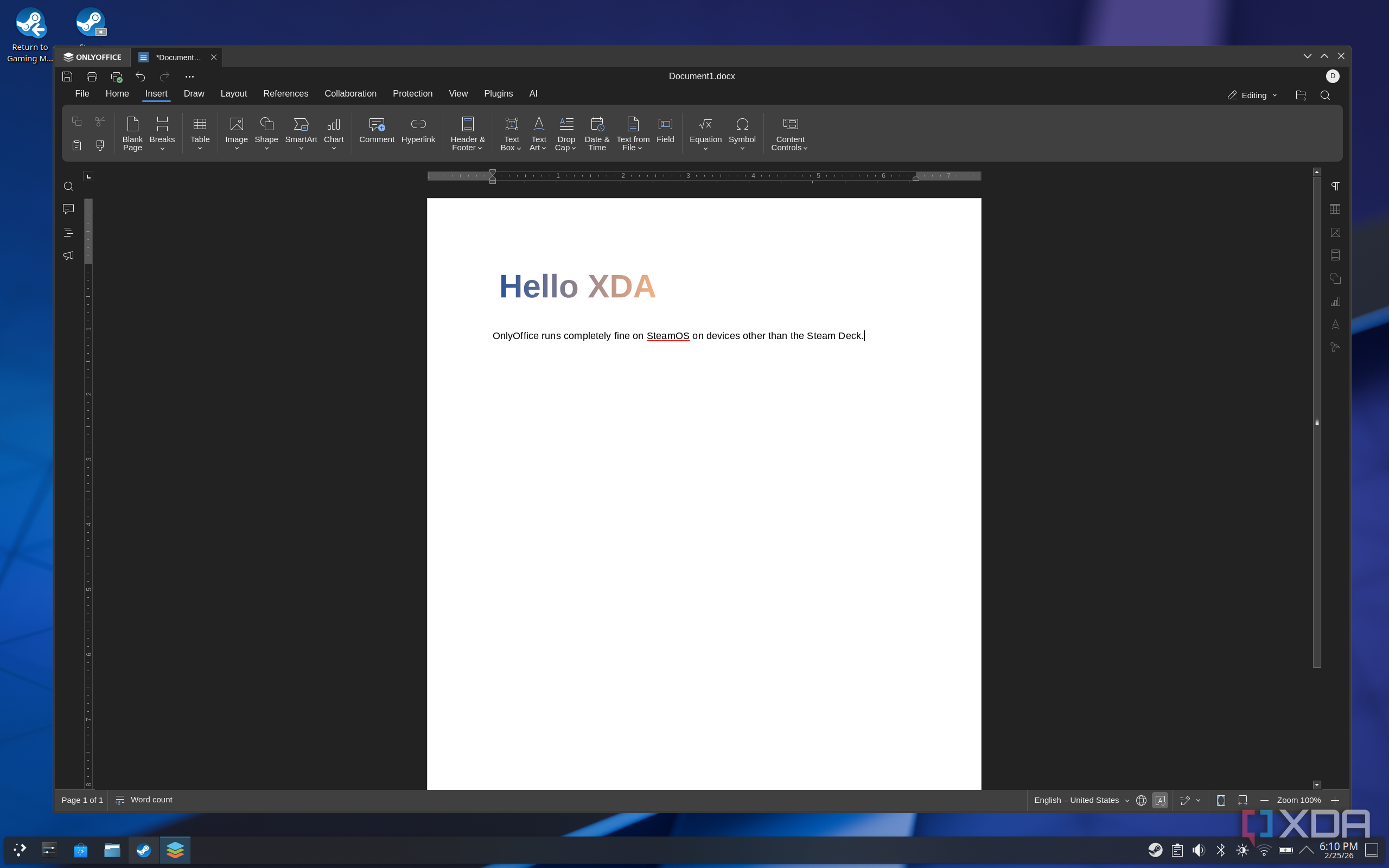Switch to the Layout tab

(x=234, y=93)
